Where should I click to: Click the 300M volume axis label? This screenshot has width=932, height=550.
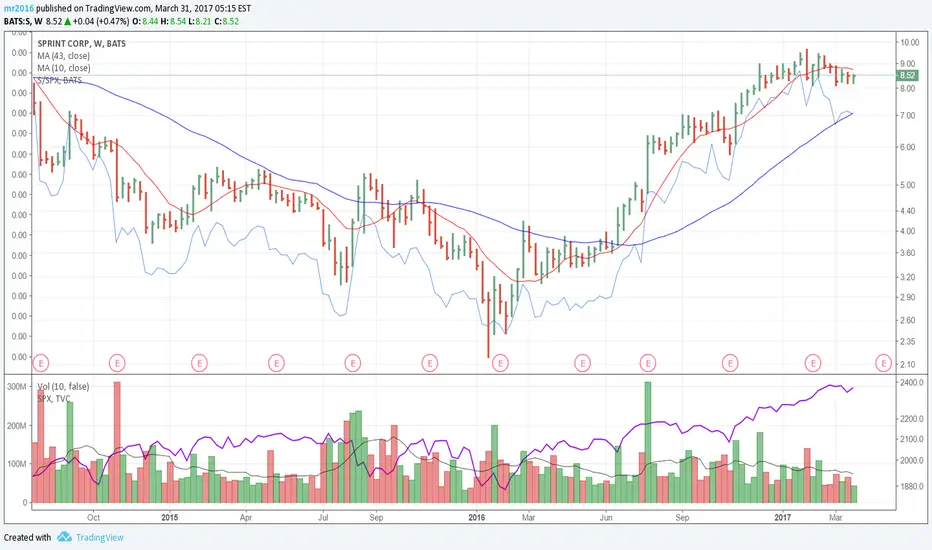coord(17,386)
